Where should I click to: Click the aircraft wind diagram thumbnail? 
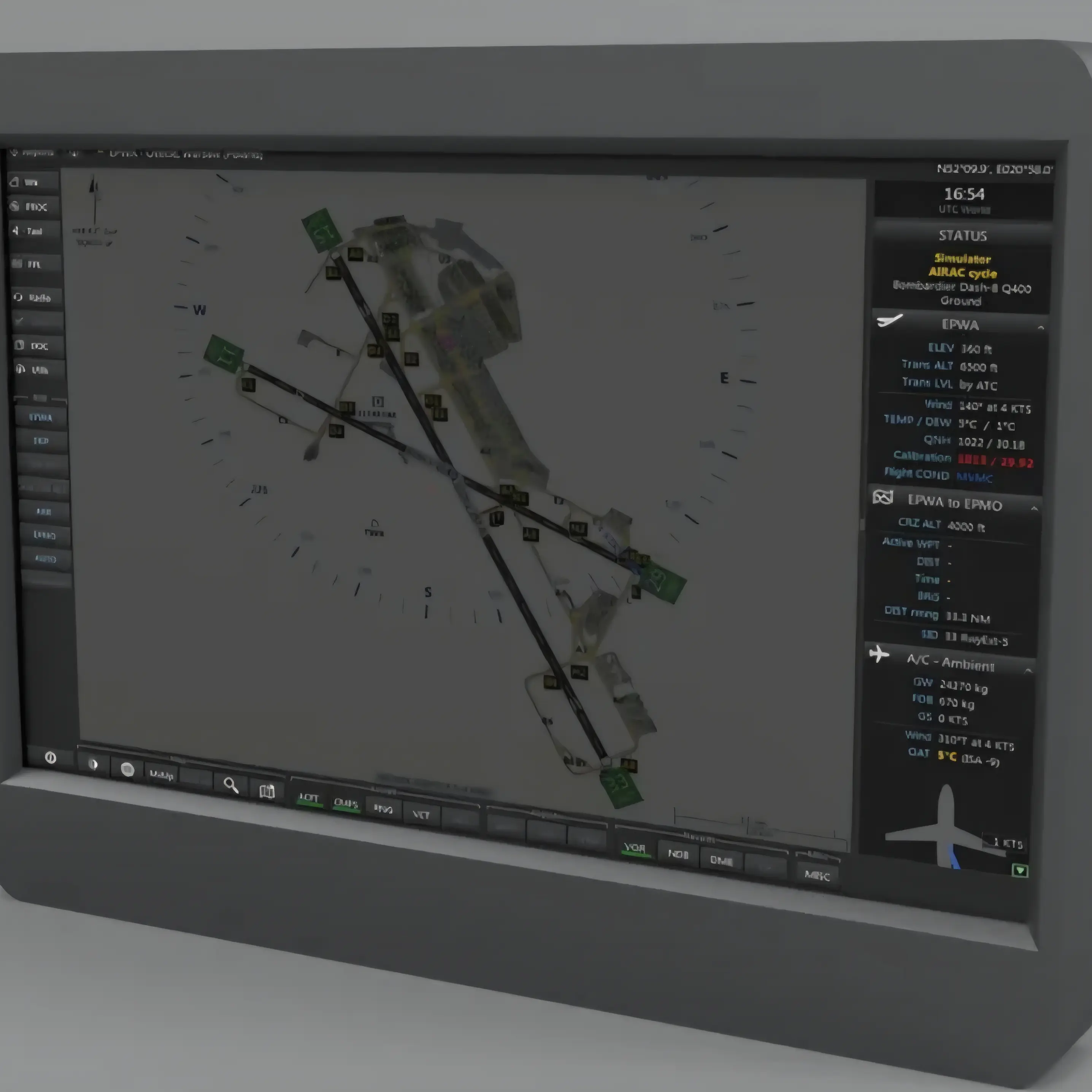click(x=947, y=826)
